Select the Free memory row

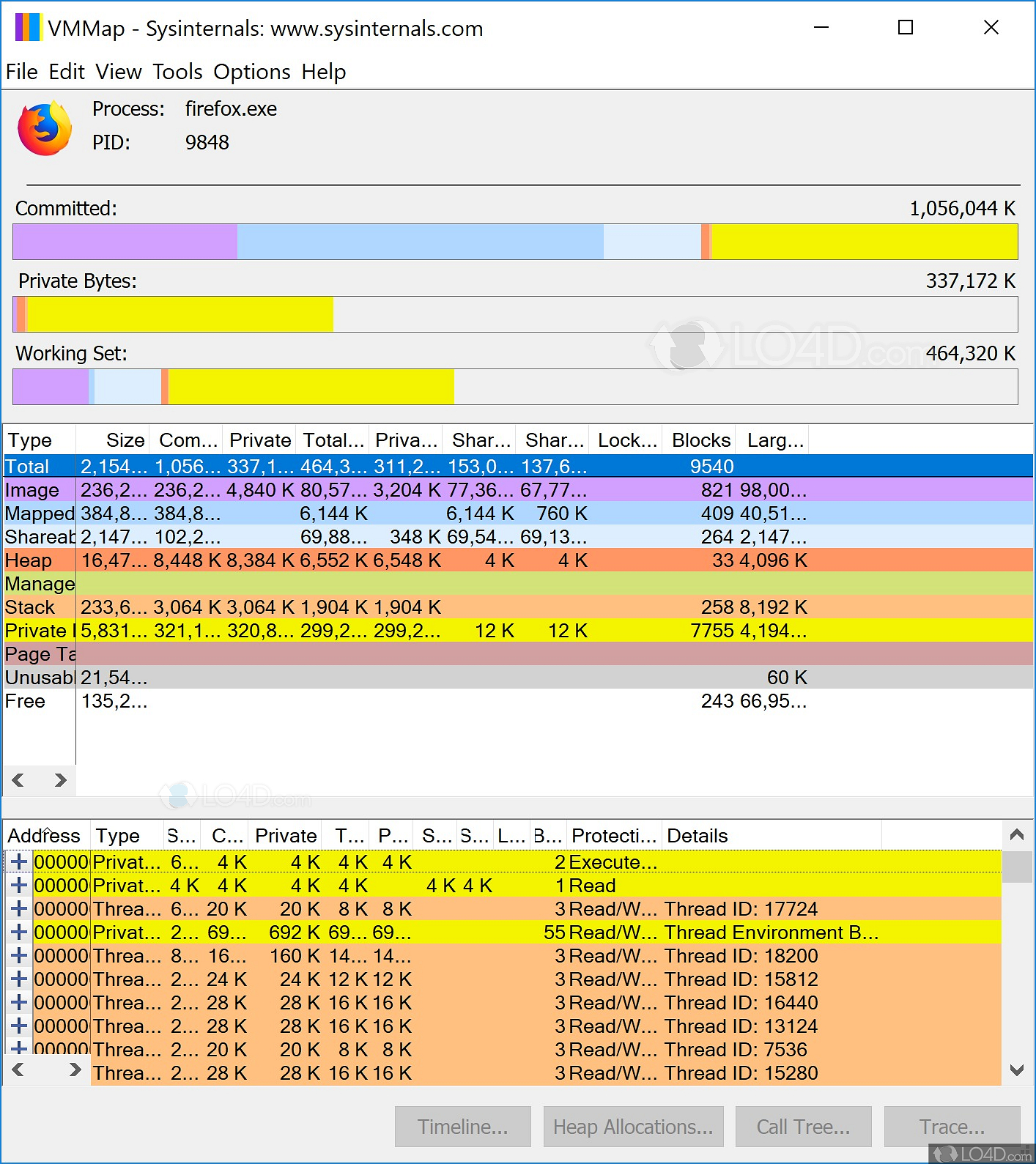(518, 700)
